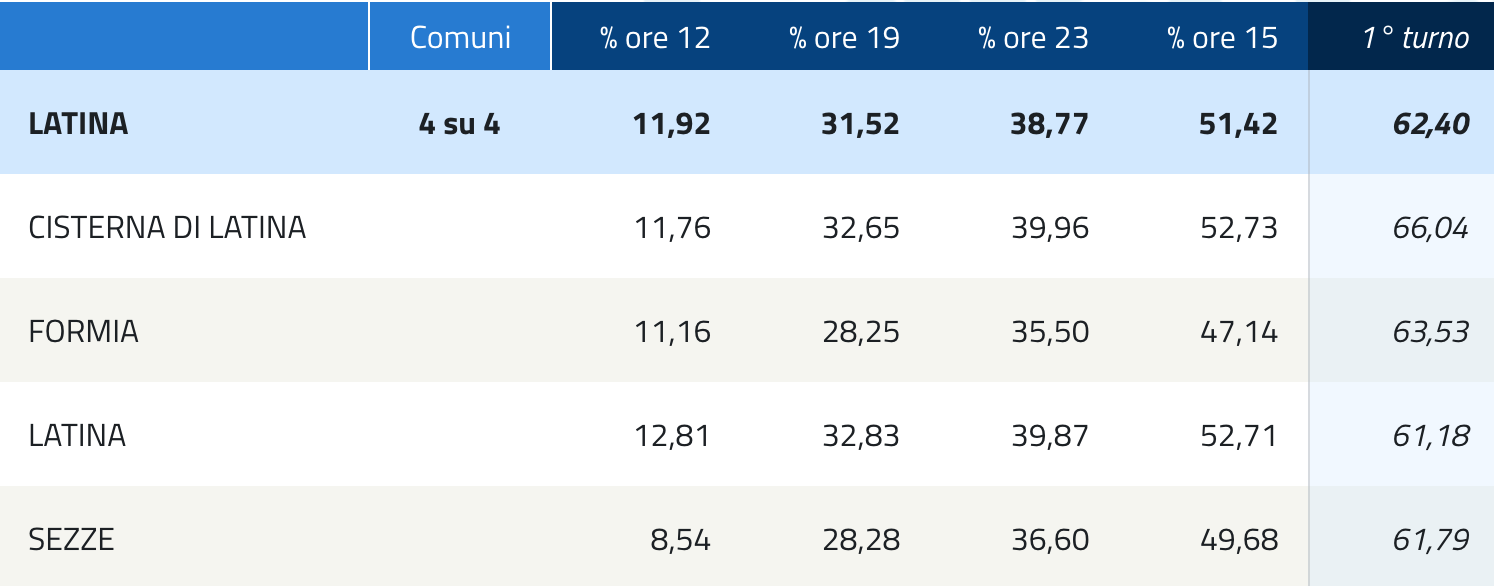Click the % ore 19 column header
The image size is (1494, 586).
coord(844,38)
